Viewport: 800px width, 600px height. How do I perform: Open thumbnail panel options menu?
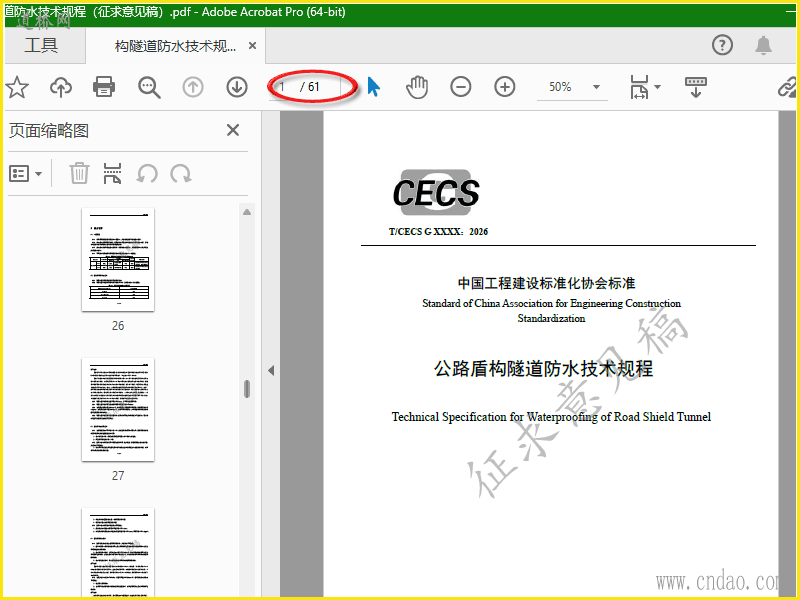(25, 174)
